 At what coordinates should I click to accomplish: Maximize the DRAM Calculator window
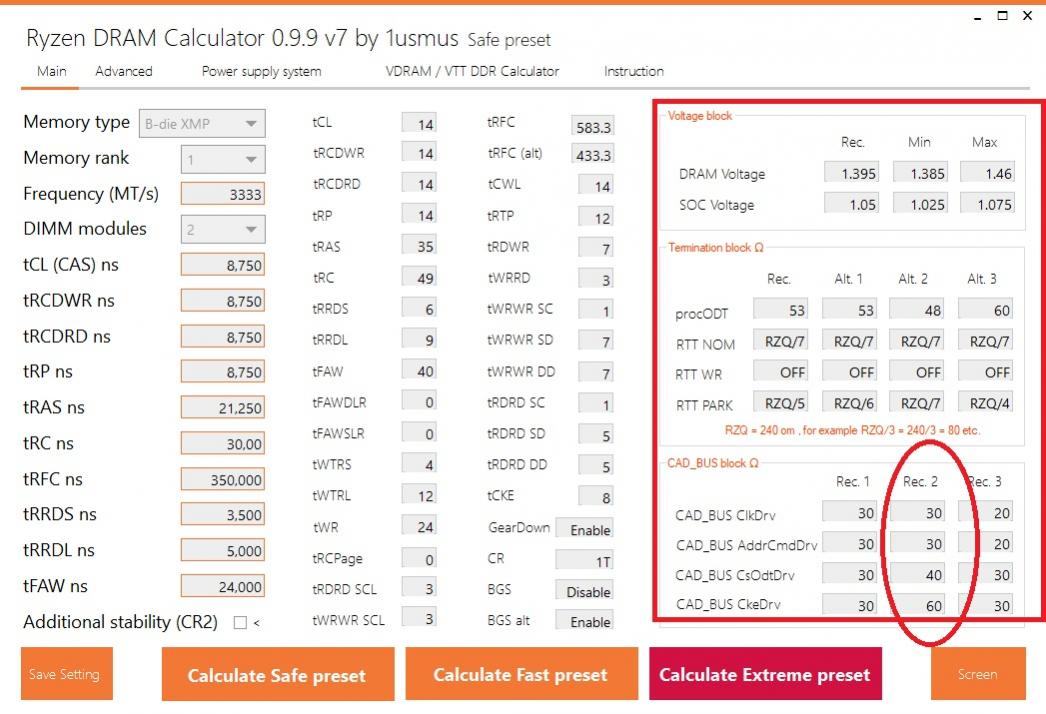coord(1002,15)
